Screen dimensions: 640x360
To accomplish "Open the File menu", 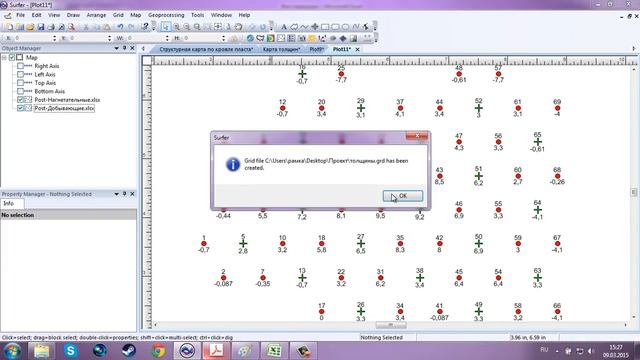I will point(20,15).
